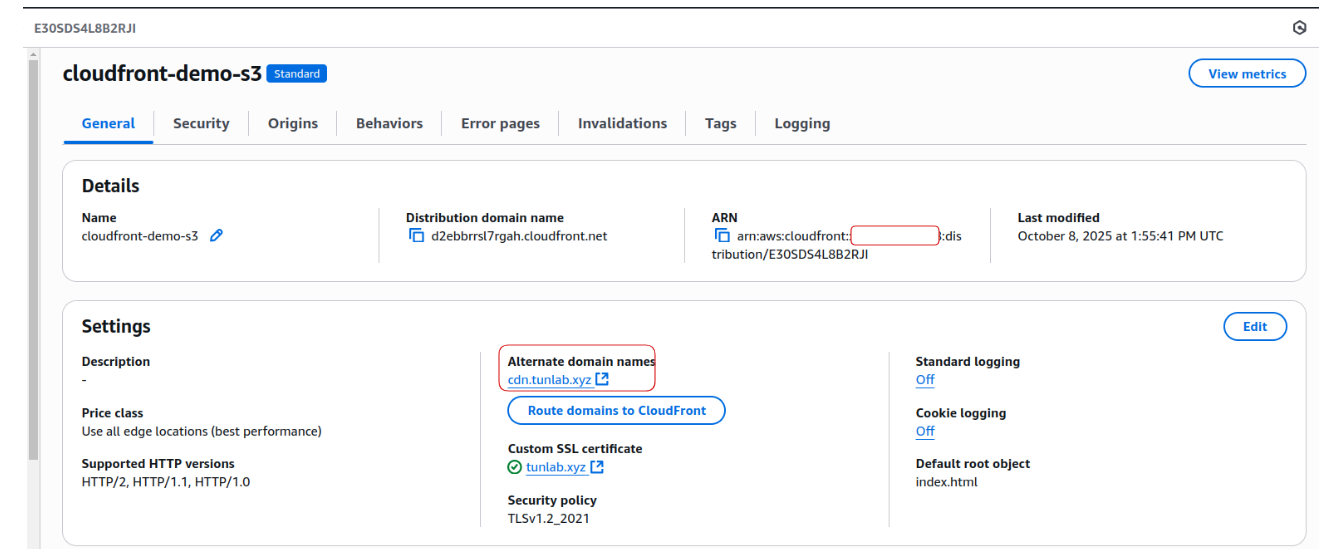Click the cloudfront-demo-s3 page heading
Image resolution: width=1328 pixels, height=549 pixels.
click(x=162, y=73)
